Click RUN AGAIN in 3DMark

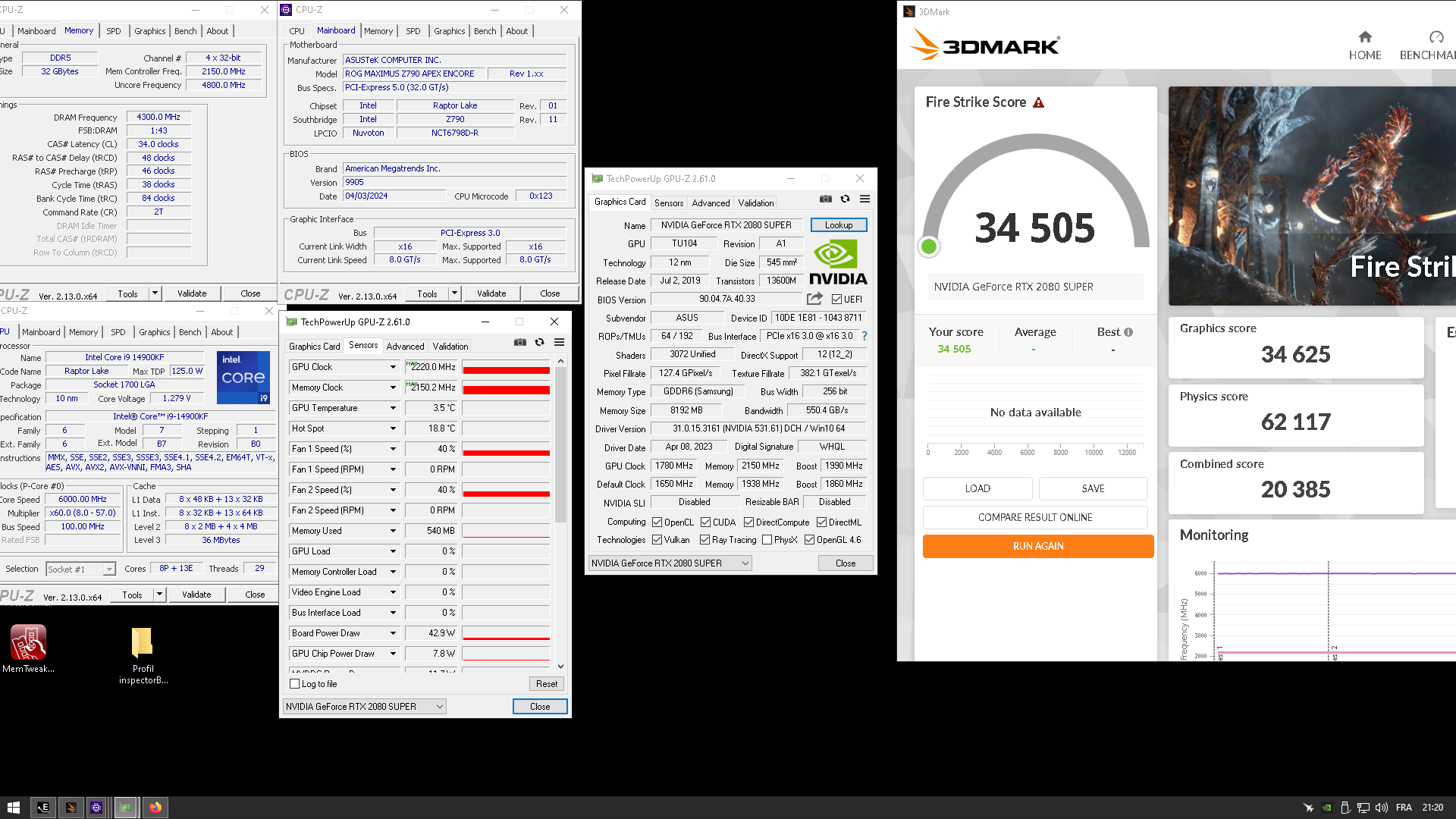[1038, 546]
